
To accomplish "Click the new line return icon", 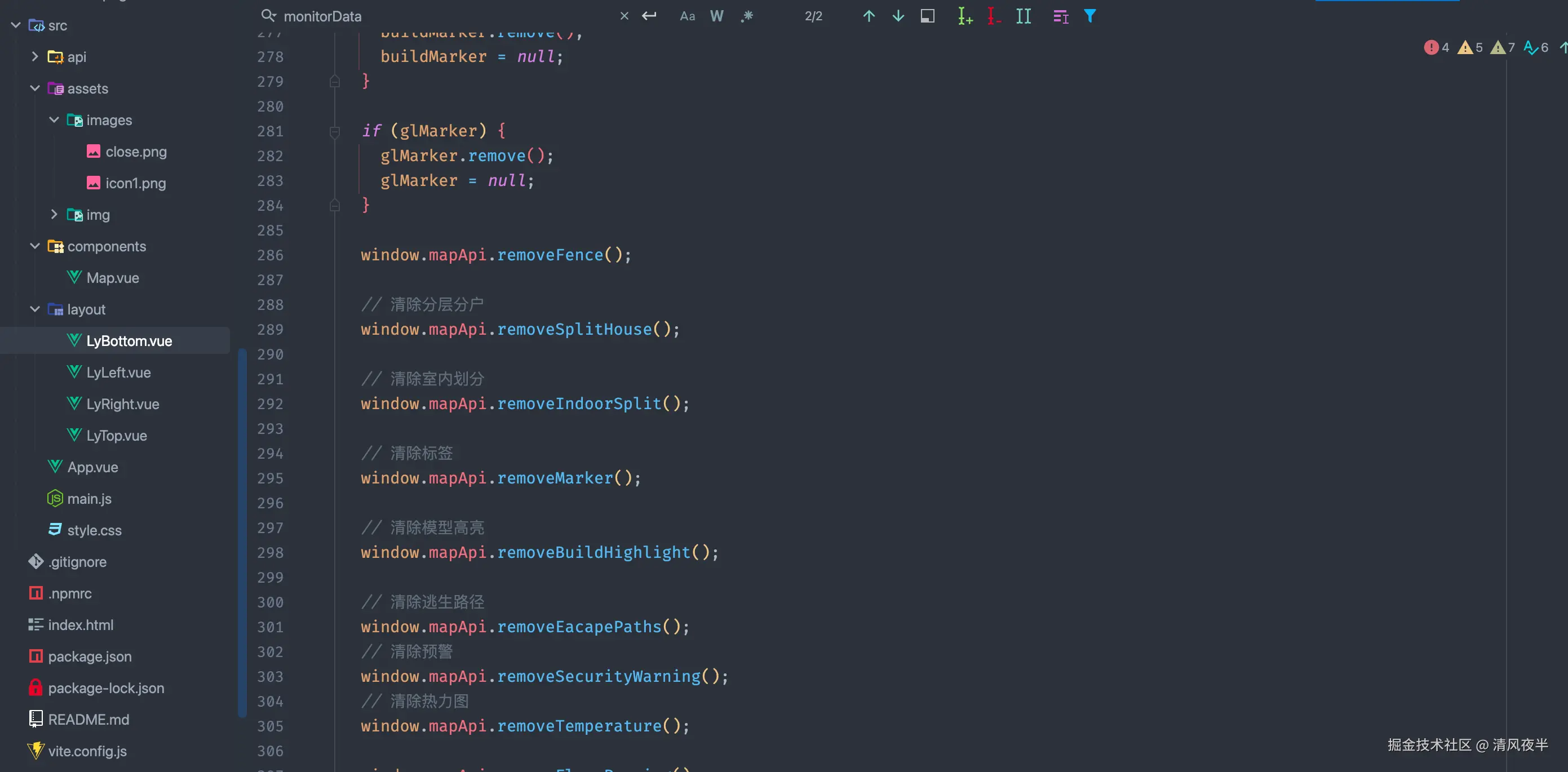I will pyautogui.click(x=649, y=16).
